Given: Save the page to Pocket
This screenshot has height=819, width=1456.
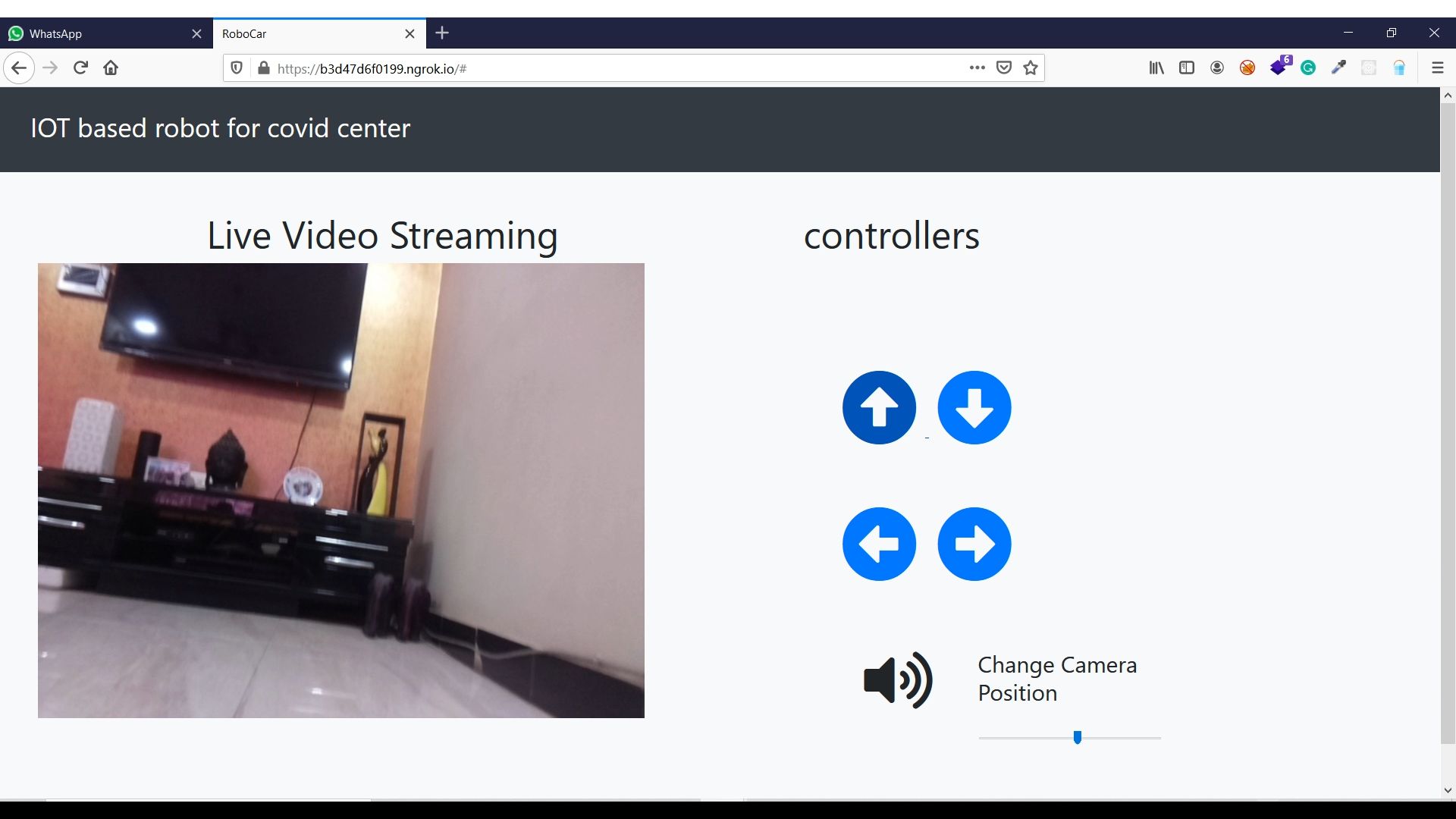Looking at the screenshot, I should coord(1004,68).
